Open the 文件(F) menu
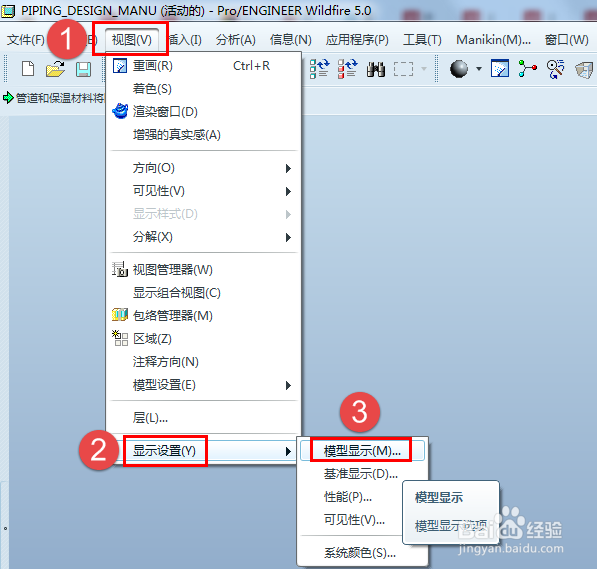Screen dimensions: 597x569 26,40
